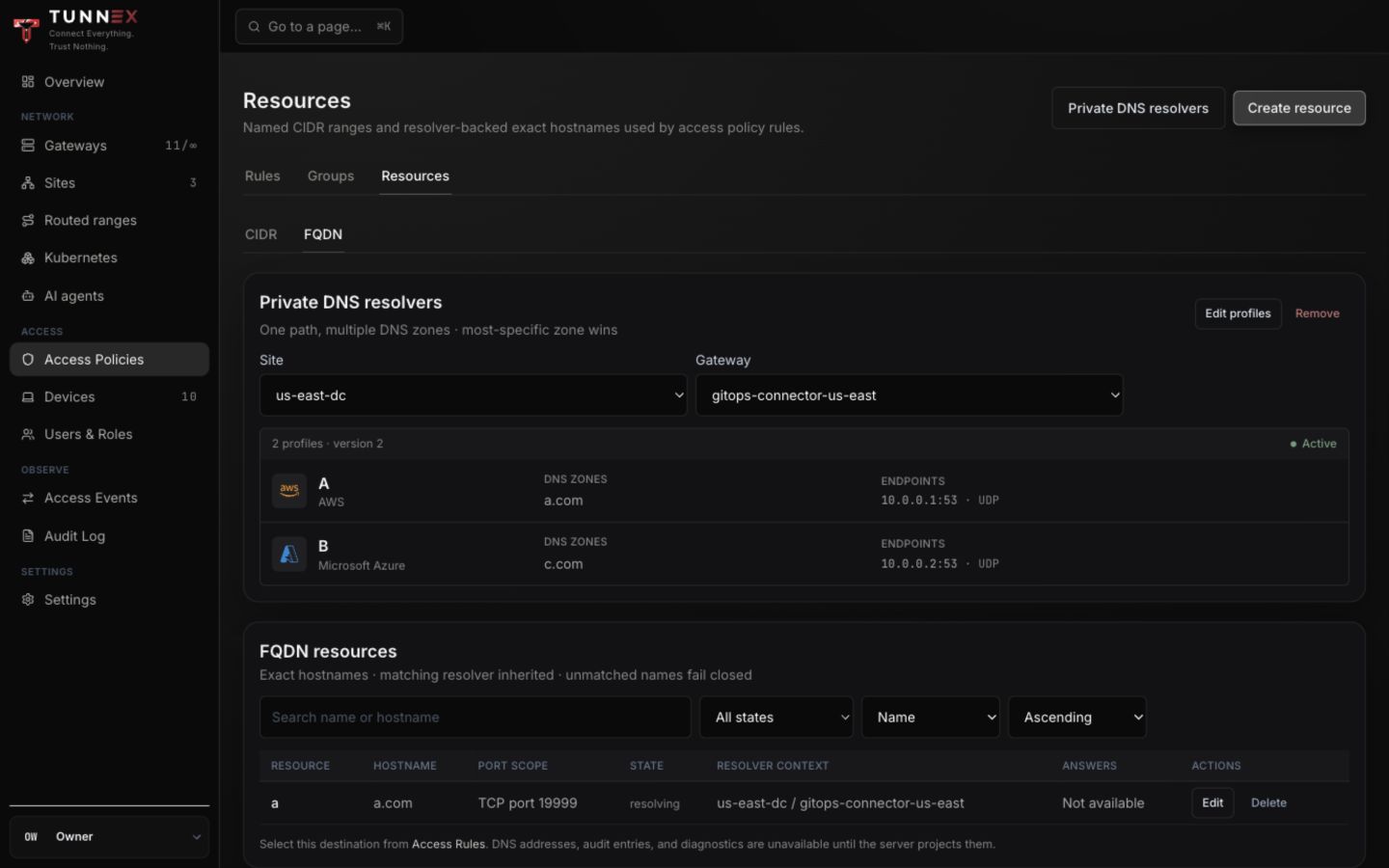Click the resolving state badge
This screenshot has height=868, width=1389.
(x=655, y=803)
